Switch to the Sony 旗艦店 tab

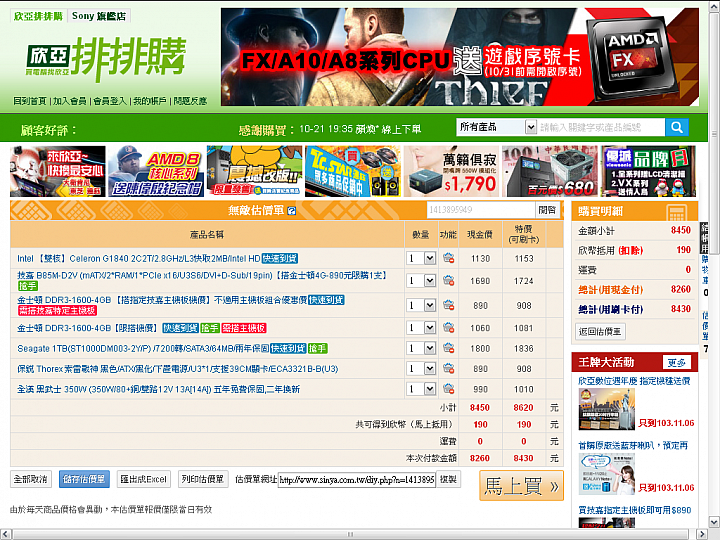pos(99,16)
